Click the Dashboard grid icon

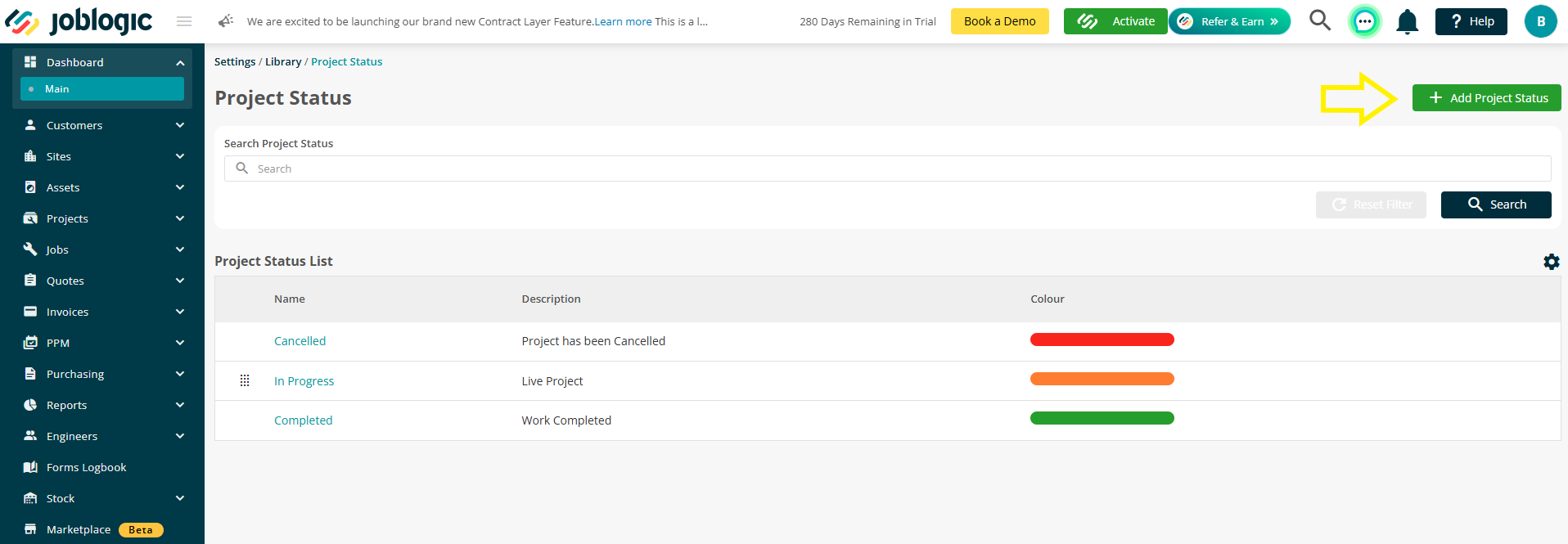[30, 62]
